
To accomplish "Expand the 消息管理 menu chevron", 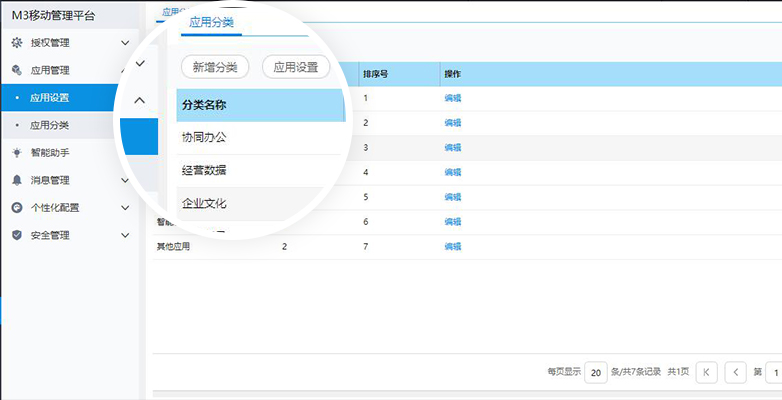I will click(125, 180).
